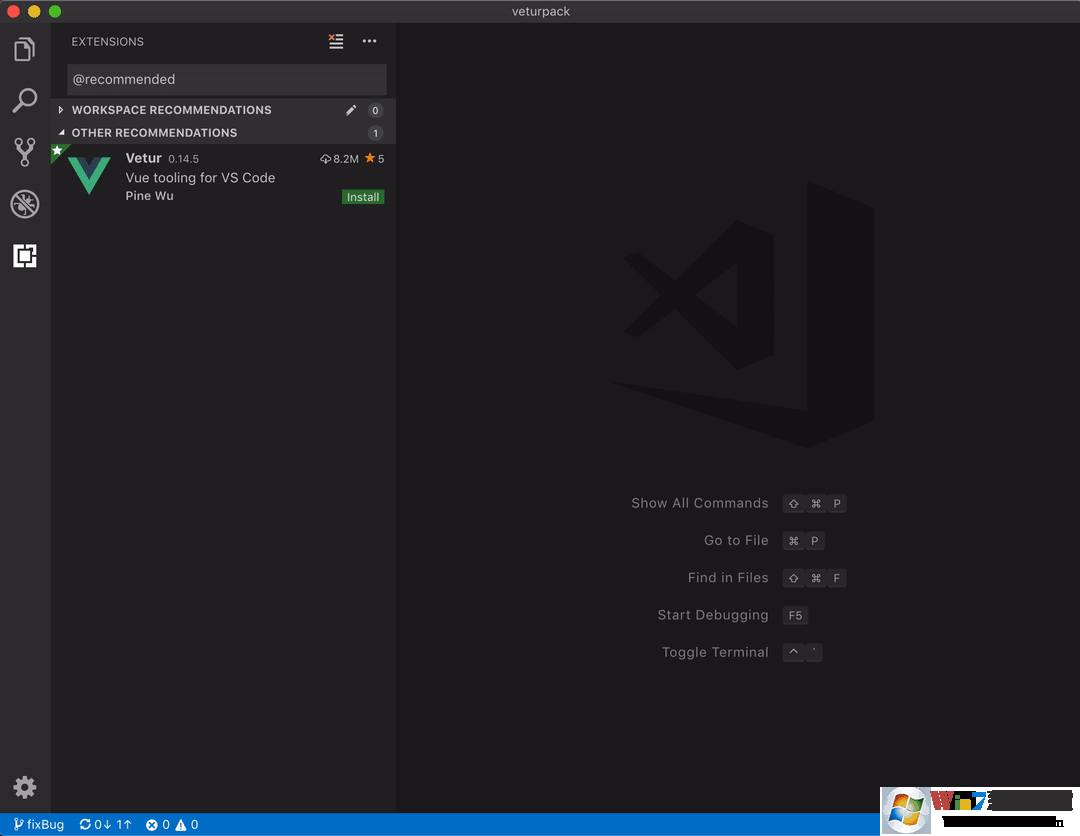This screenshot has height=836, width=1080.
Task: Open the Source Control view icon
Action: [25, 151]
